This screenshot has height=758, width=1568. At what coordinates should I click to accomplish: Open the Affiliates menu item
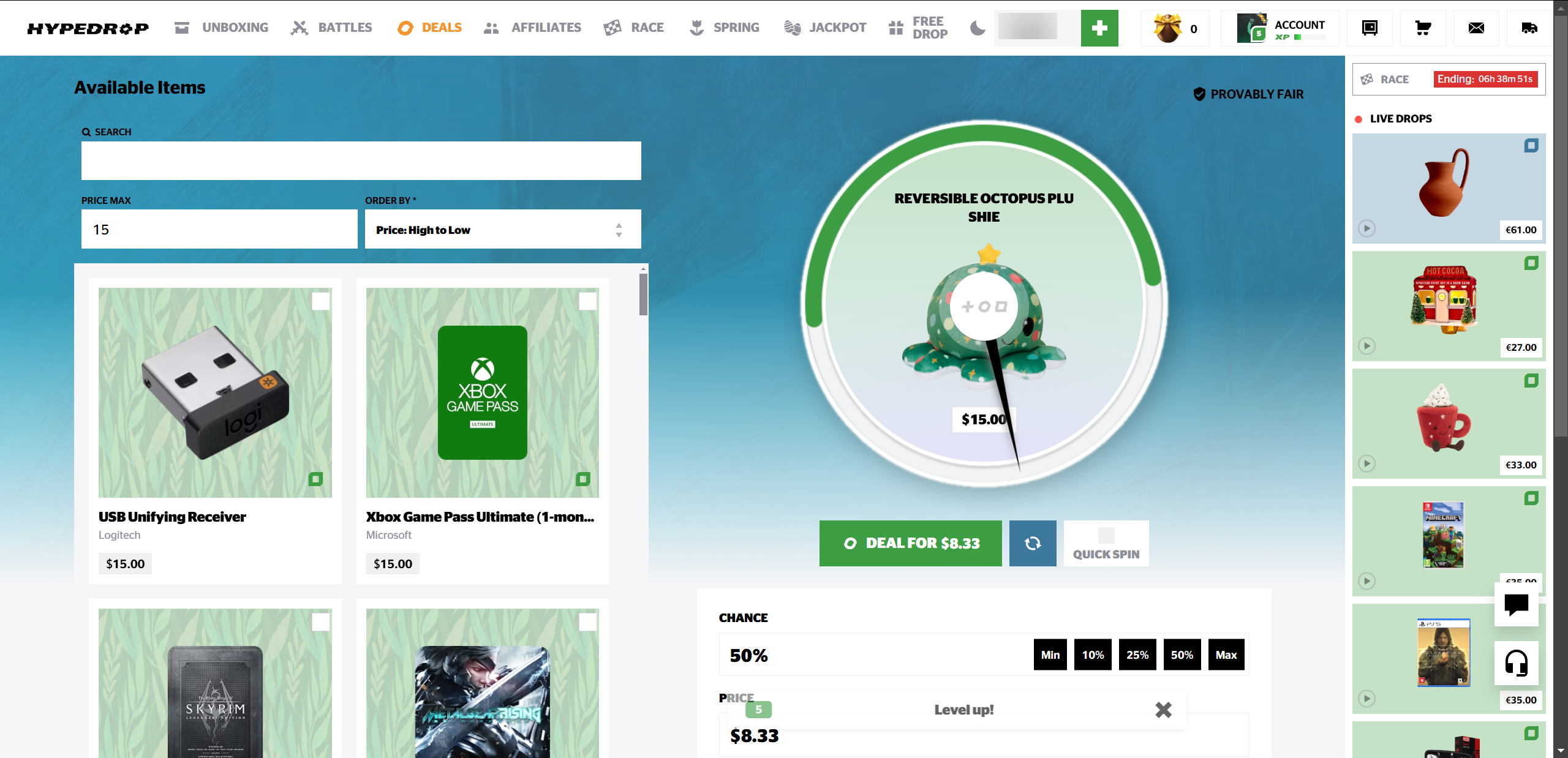532,28
